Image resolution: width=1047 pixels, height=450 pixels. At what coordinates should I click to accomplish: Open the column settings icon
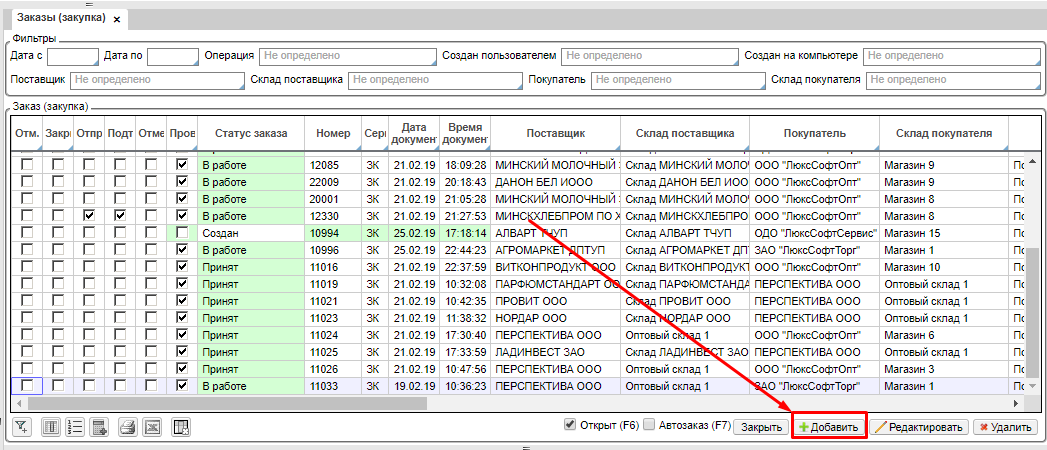point(50,428)
